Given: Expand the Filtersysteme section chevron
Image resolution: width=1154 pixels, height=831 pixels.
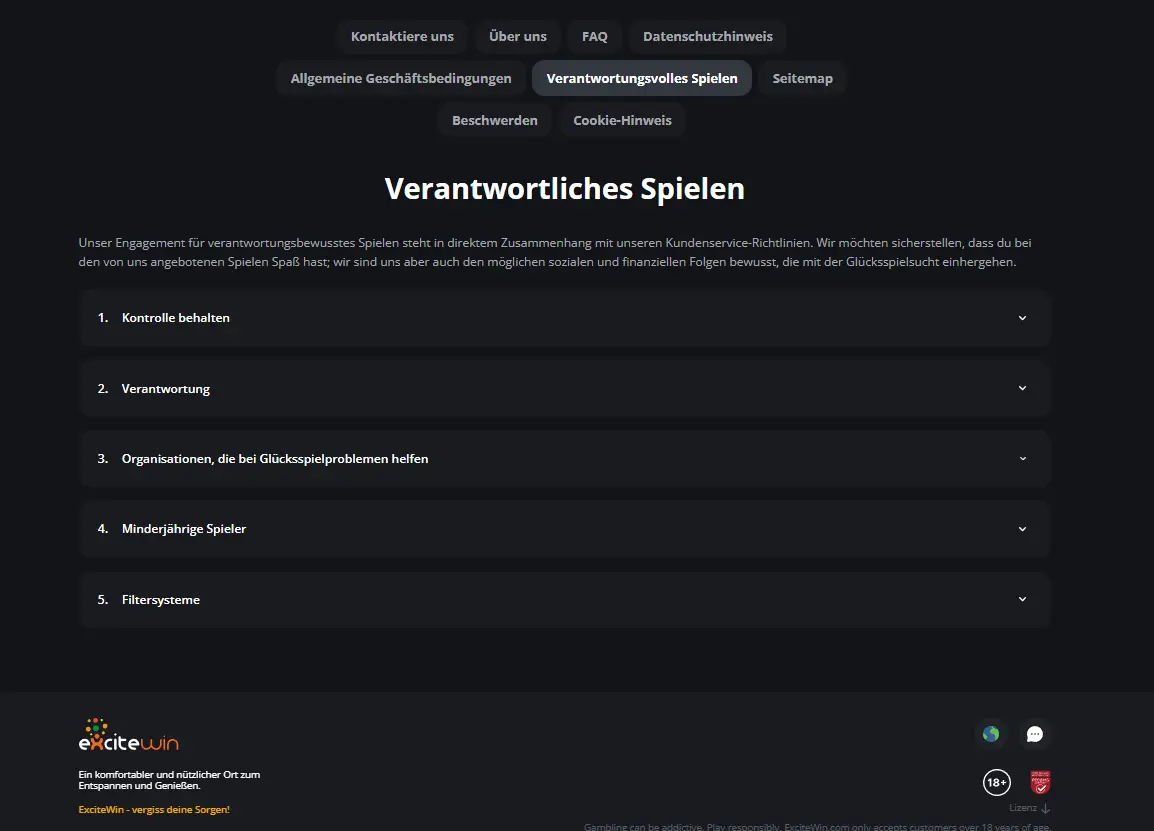Looking at the screenshot, I should 1022,599.
